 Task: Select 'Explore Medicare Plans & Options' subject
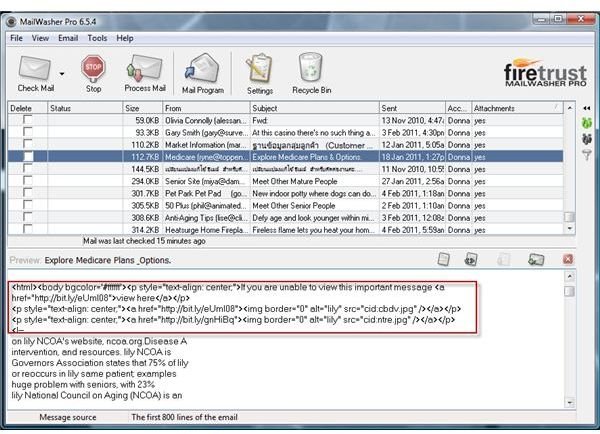click(306, 157)
